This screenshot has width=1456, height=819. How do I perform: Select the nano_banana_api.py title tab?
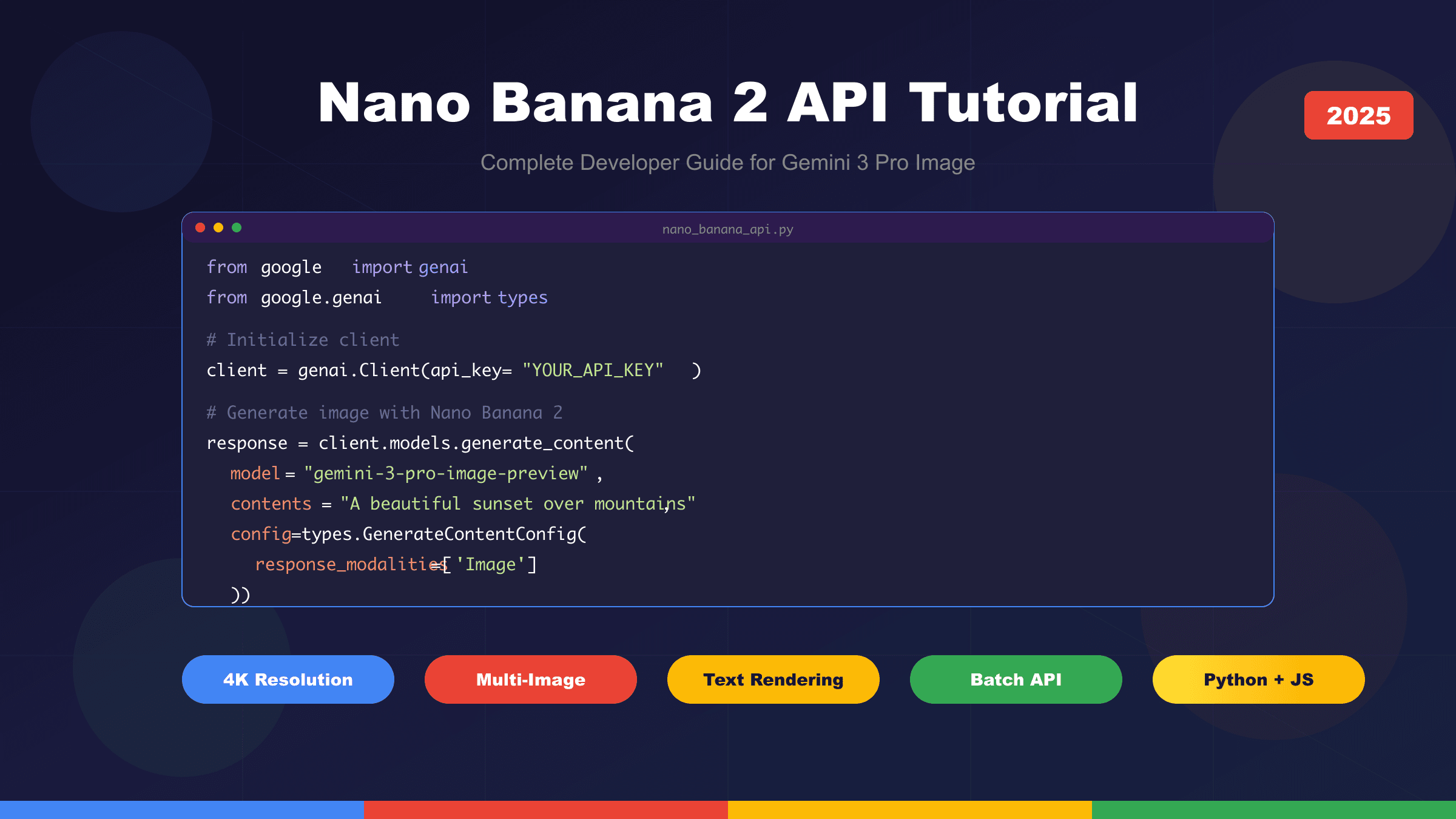coord(727,229)
